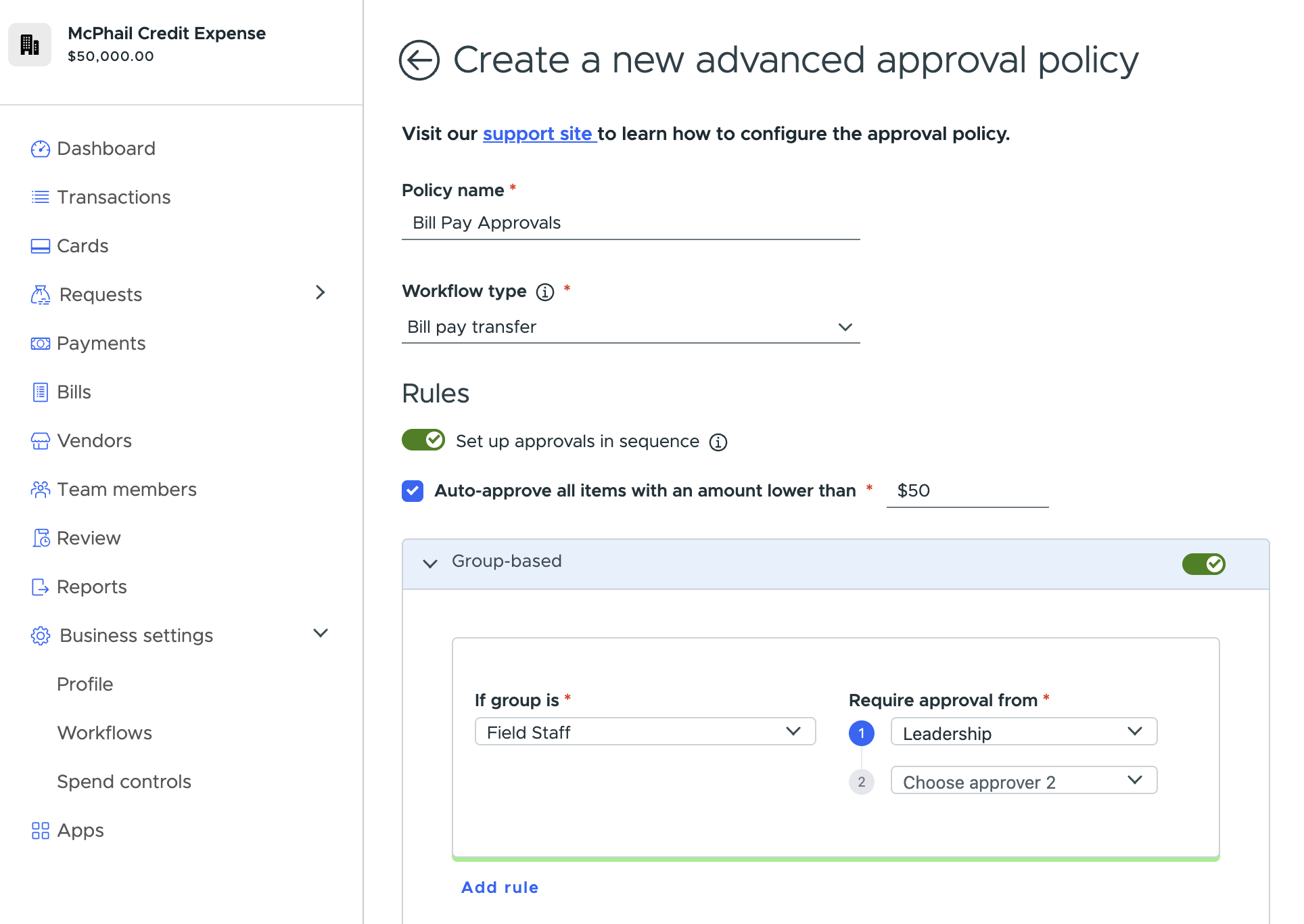1304x924 pixels.
Task: Click the back arrow circle icon
Action: (x=419, y=60)
